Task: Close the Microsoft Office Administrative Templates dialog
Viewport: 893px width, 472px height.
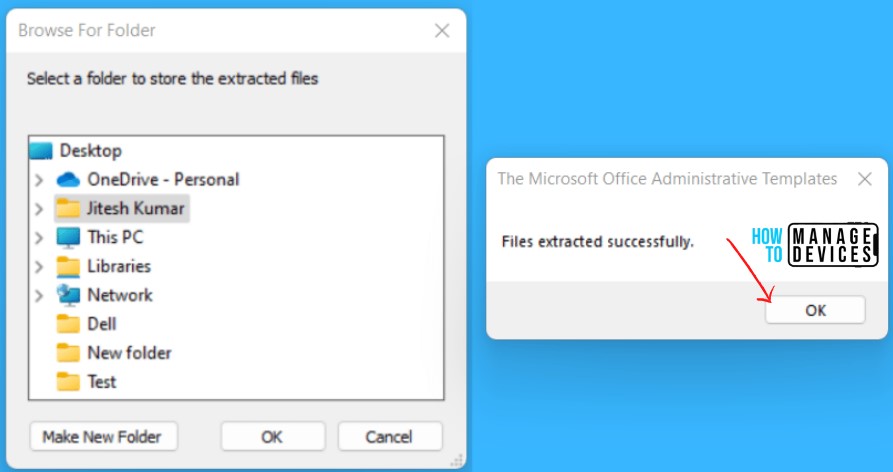Action: 865,179
